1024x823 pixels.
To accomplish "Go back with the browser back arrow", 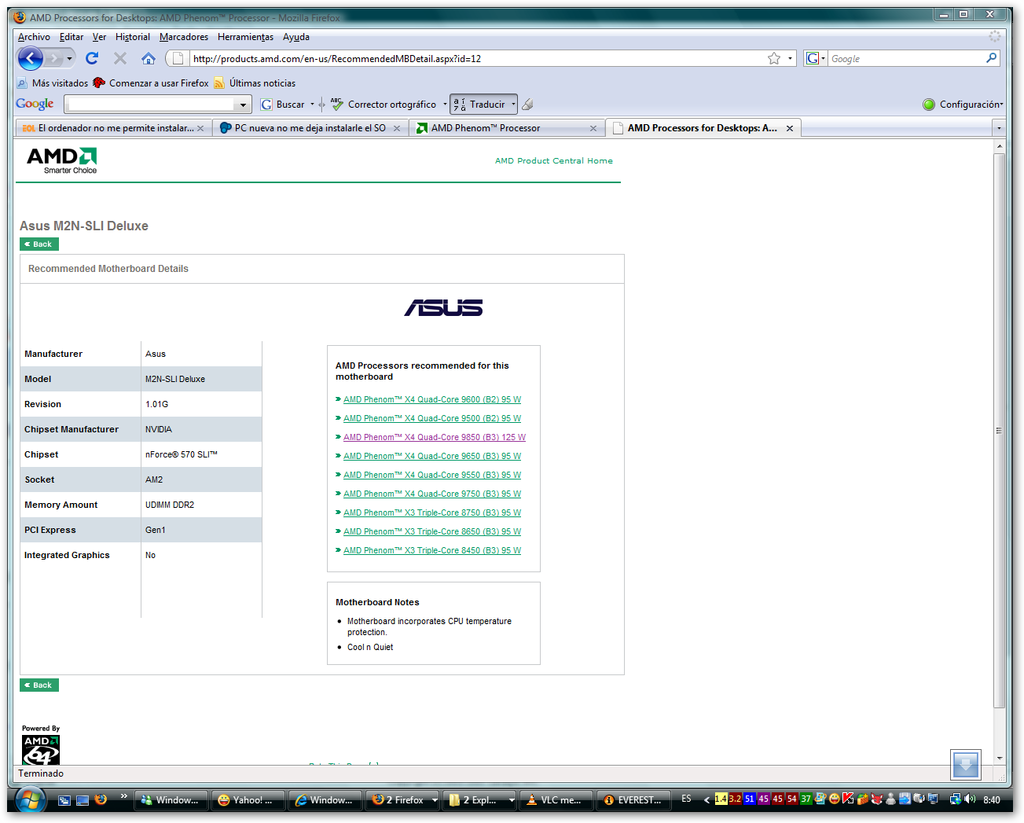I will click(x=30, y=59).
